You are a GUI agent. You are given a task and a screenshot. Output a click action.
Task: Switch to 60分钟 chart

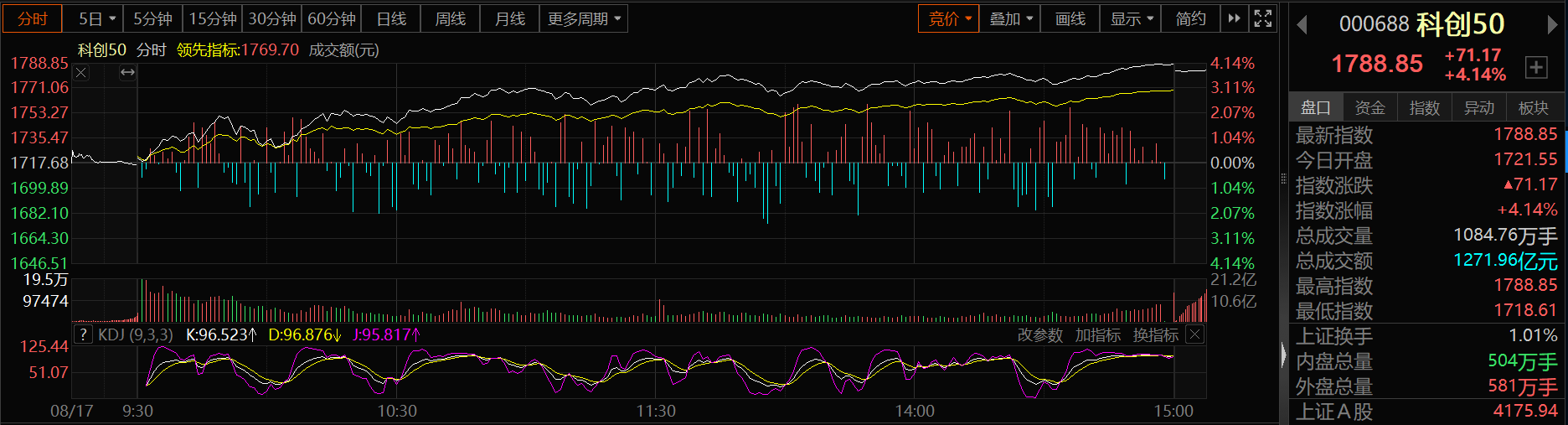(332, 18)
